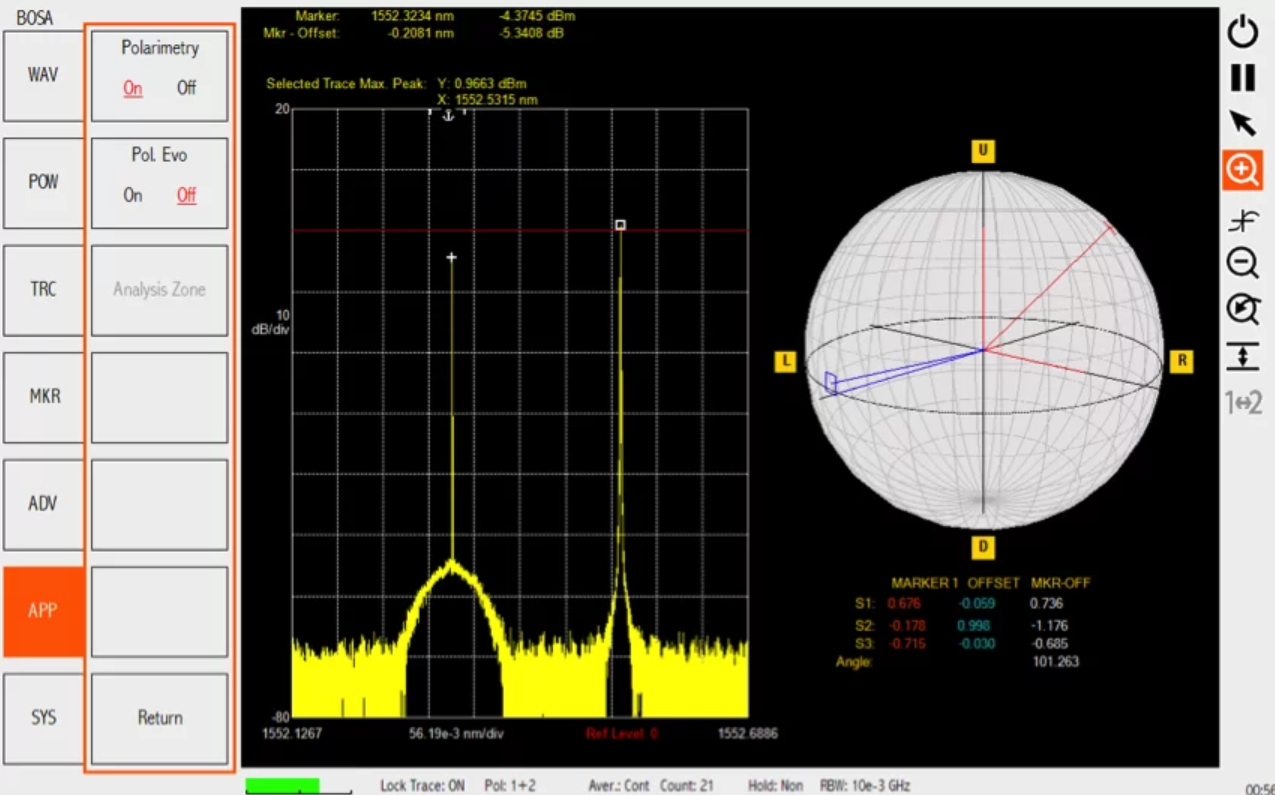Select the SYS menu tab
The height and width of the screenshot is (795, 1275).
coord(43,718)
